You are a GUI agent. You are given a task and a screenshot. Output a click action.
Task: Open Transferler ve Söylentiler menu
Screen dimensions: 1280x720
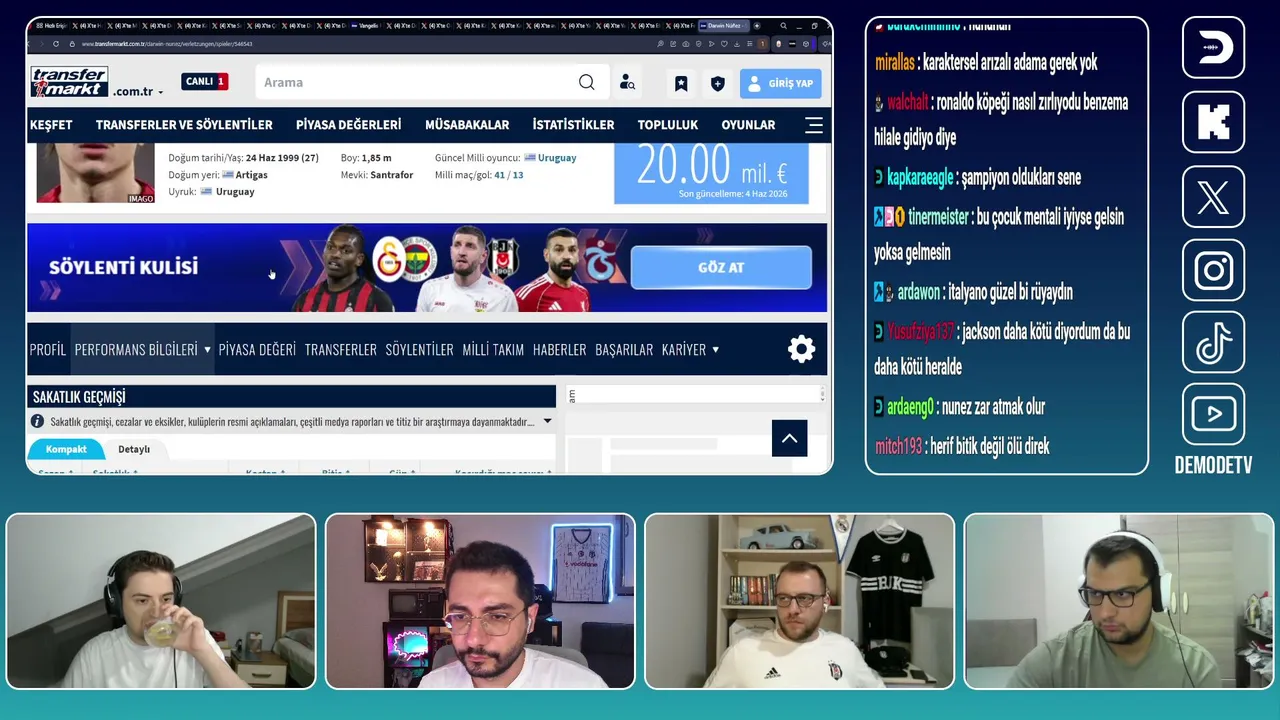click(184, 125)
